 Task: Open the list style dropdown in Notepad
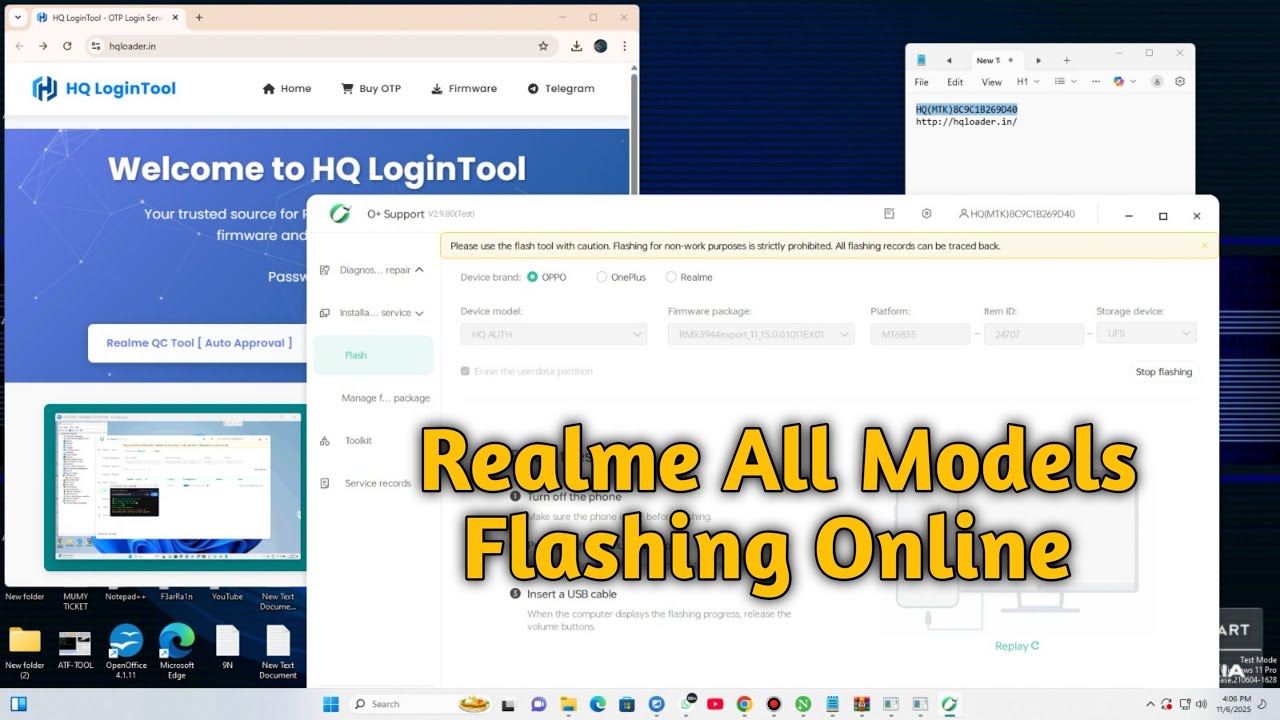(x=1066, y=82)
